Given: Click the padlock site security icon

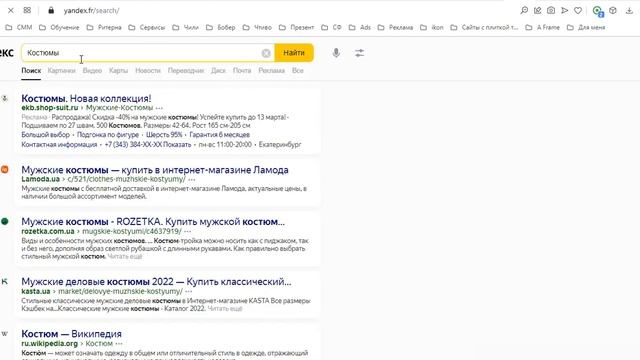Looking at the screenshot, I should pyautogui.click(x=51, y=11).
